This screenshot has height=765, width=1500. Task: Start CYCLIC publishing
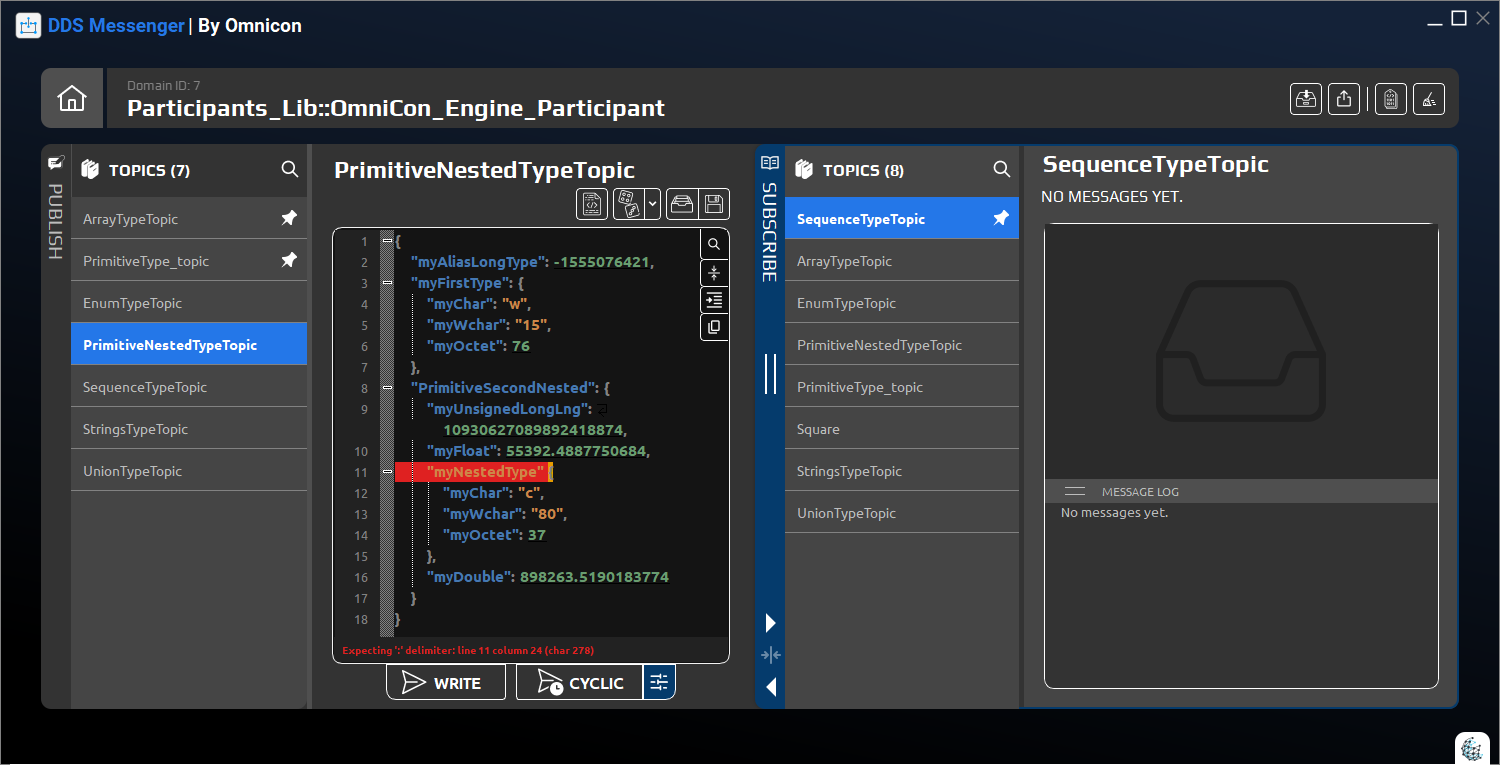point(578,682)
